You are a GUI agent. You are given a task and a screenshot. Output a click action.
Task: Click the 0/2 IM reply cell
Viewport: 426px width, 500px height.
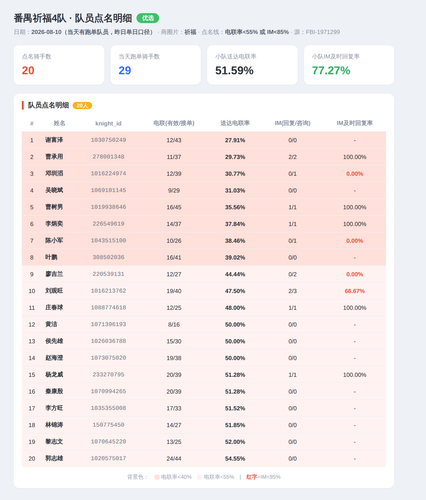[292, 274]
